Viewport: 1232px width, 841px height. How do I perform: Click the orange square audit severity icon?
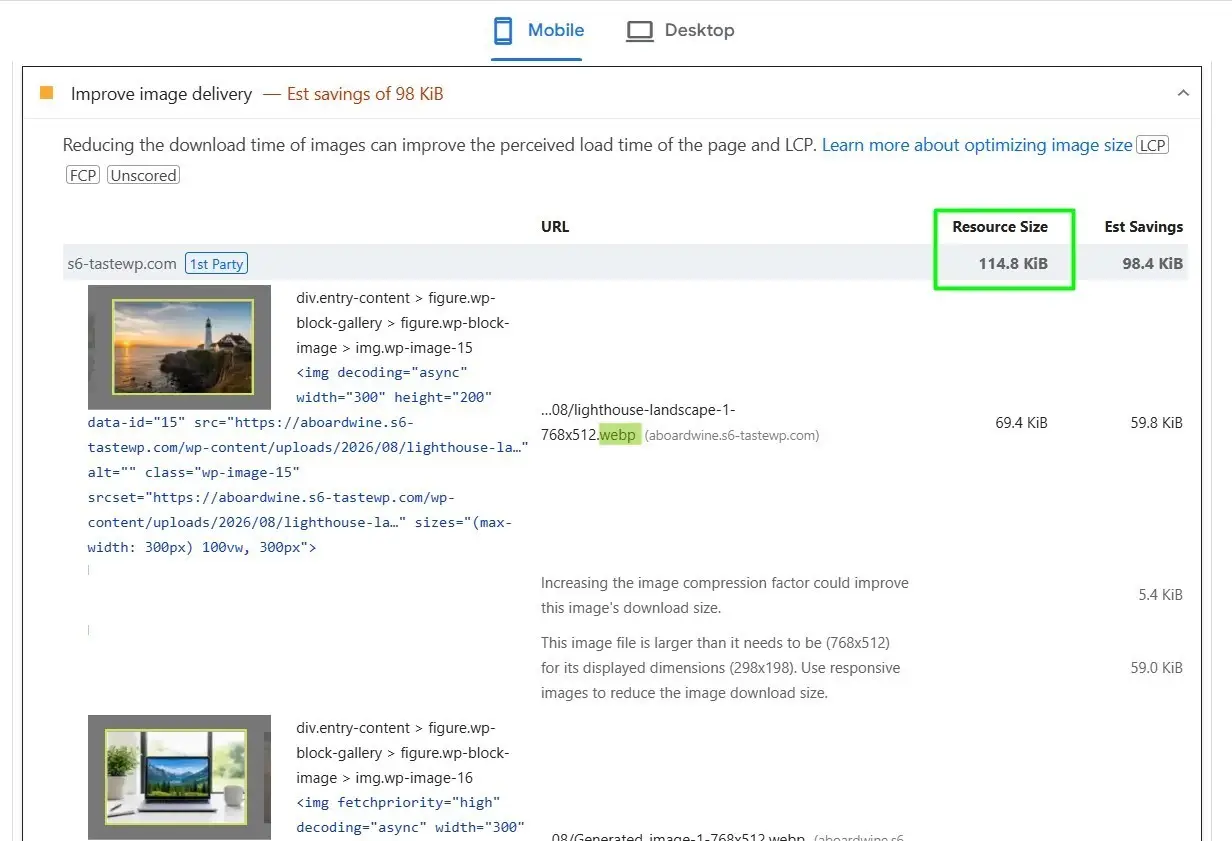(x=46, y=93)
